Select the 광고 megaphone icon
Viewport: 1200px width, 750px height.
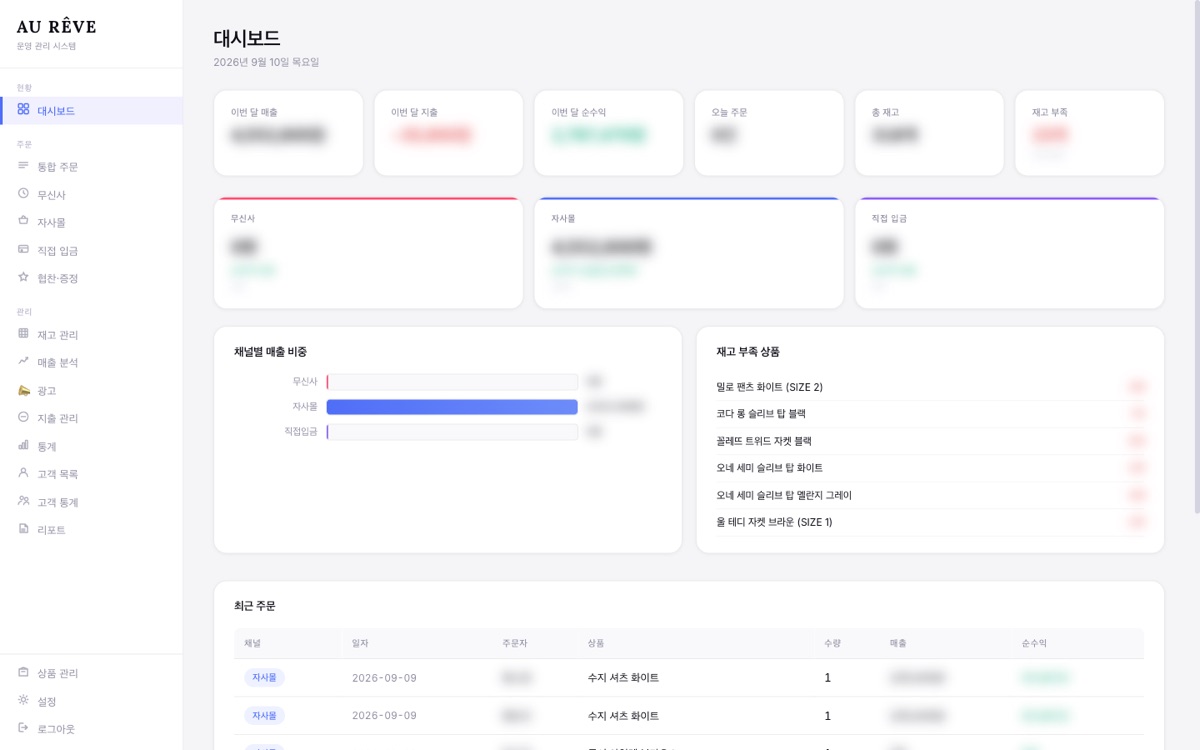23,390
